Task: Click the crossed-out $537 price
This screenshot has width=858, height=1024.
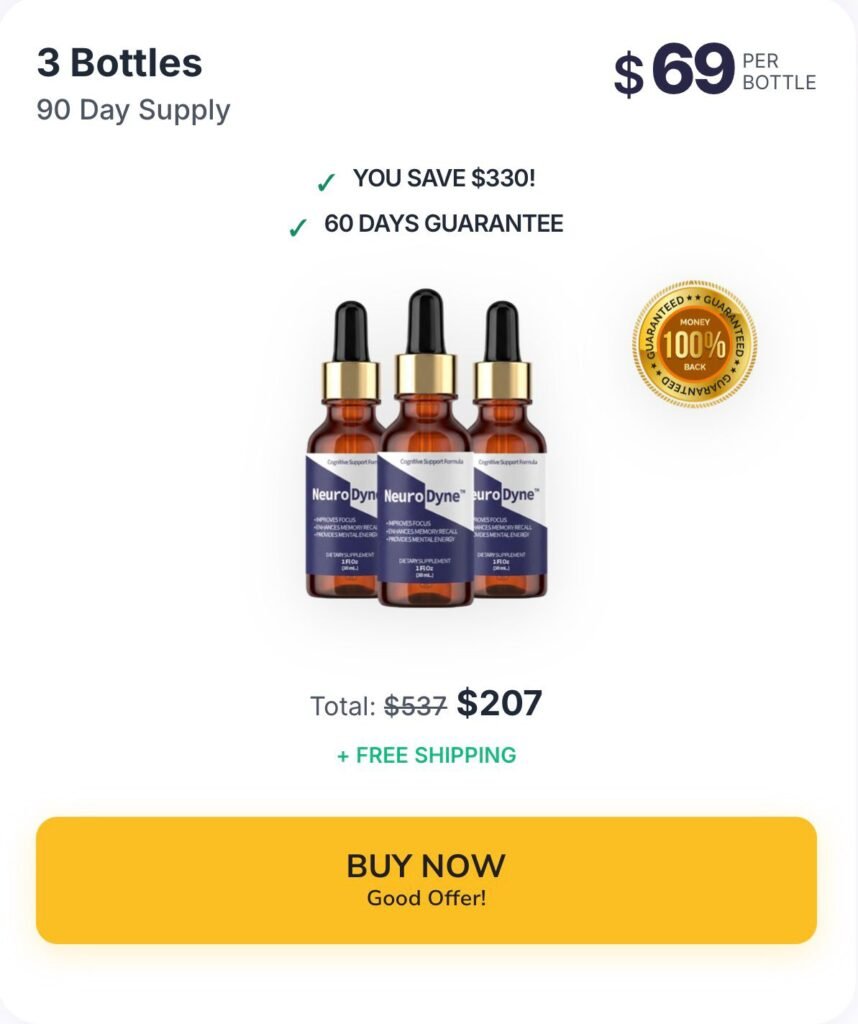Action: click(415, 705)
